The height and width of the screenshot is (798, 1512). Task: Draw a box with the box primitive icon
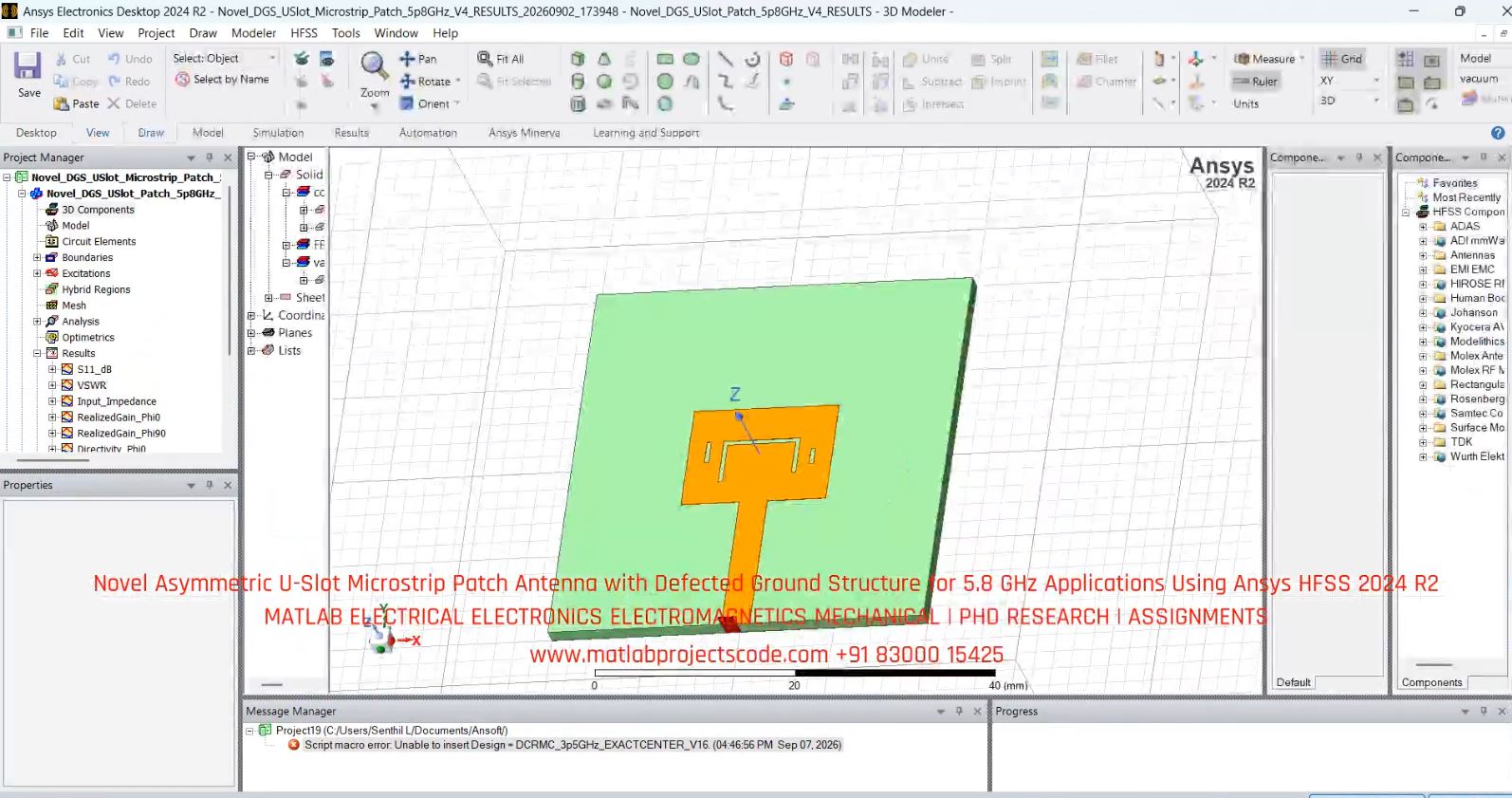click(577, 59)
